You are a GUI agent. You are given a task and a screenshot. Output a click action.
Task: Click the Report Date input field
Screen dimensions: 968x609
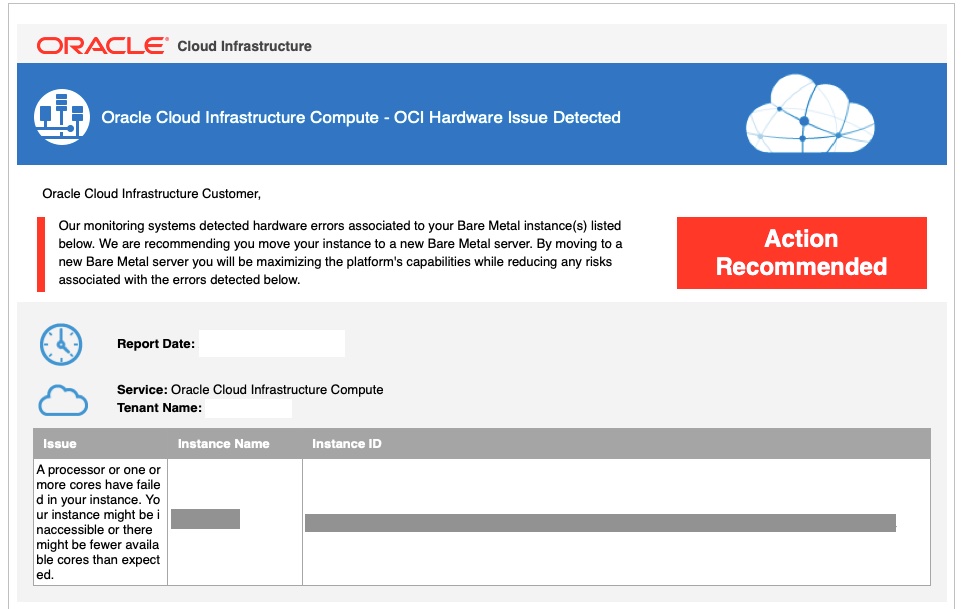pyautogui.click(x=272, y=342)
